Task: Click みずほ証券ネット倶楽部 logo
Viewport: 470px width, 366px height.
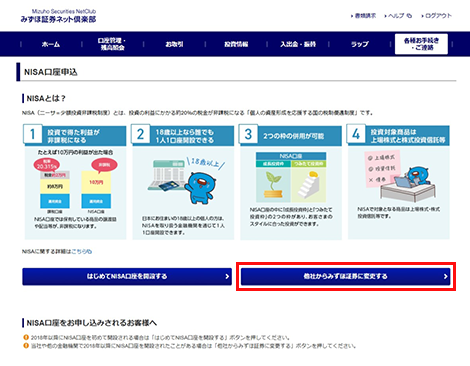Action: (x=58, y=16)
